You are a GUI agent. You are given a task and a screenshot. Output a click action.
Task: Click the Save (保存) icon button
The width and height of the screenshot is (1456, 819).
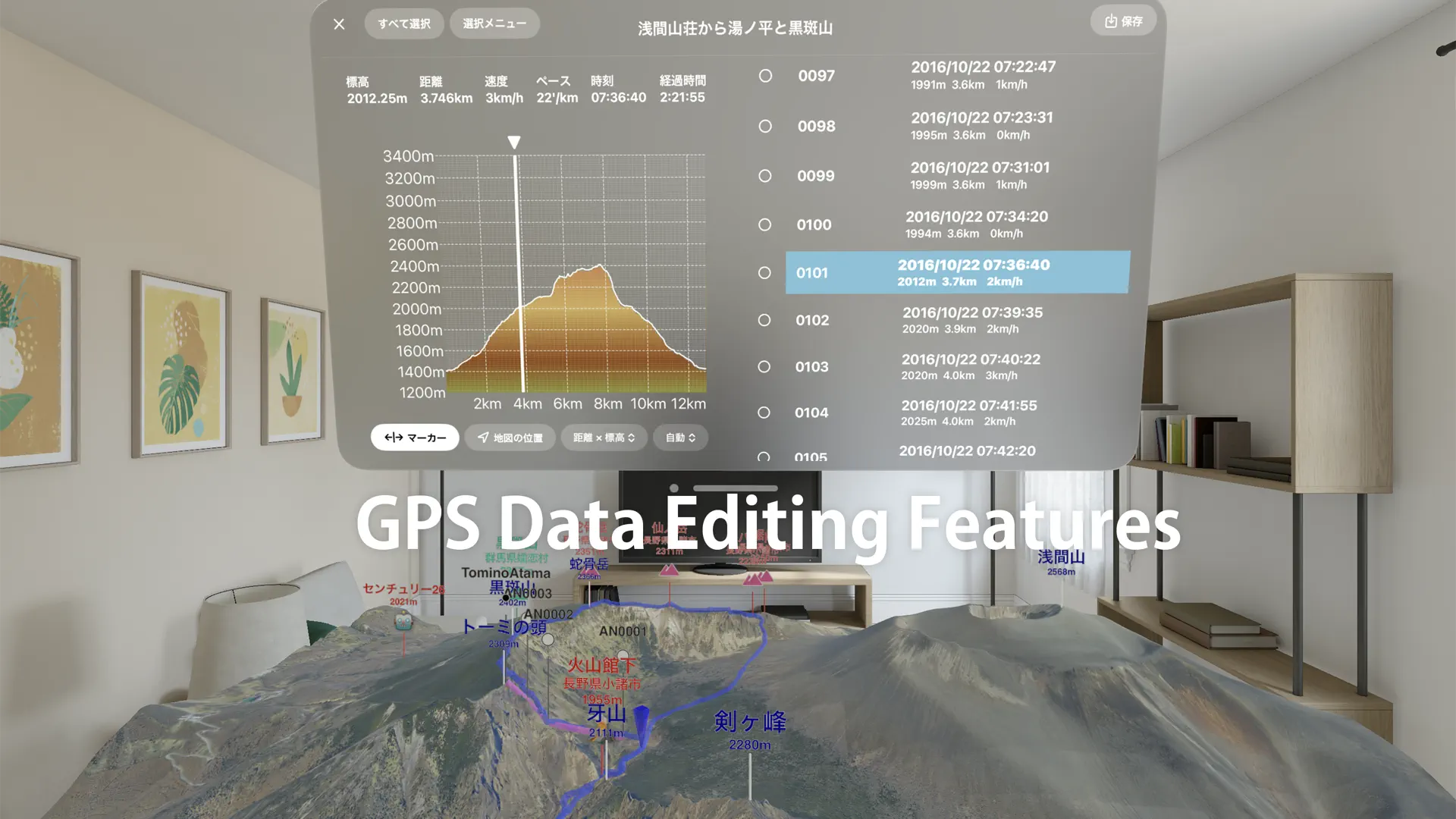pos(1123,21)
